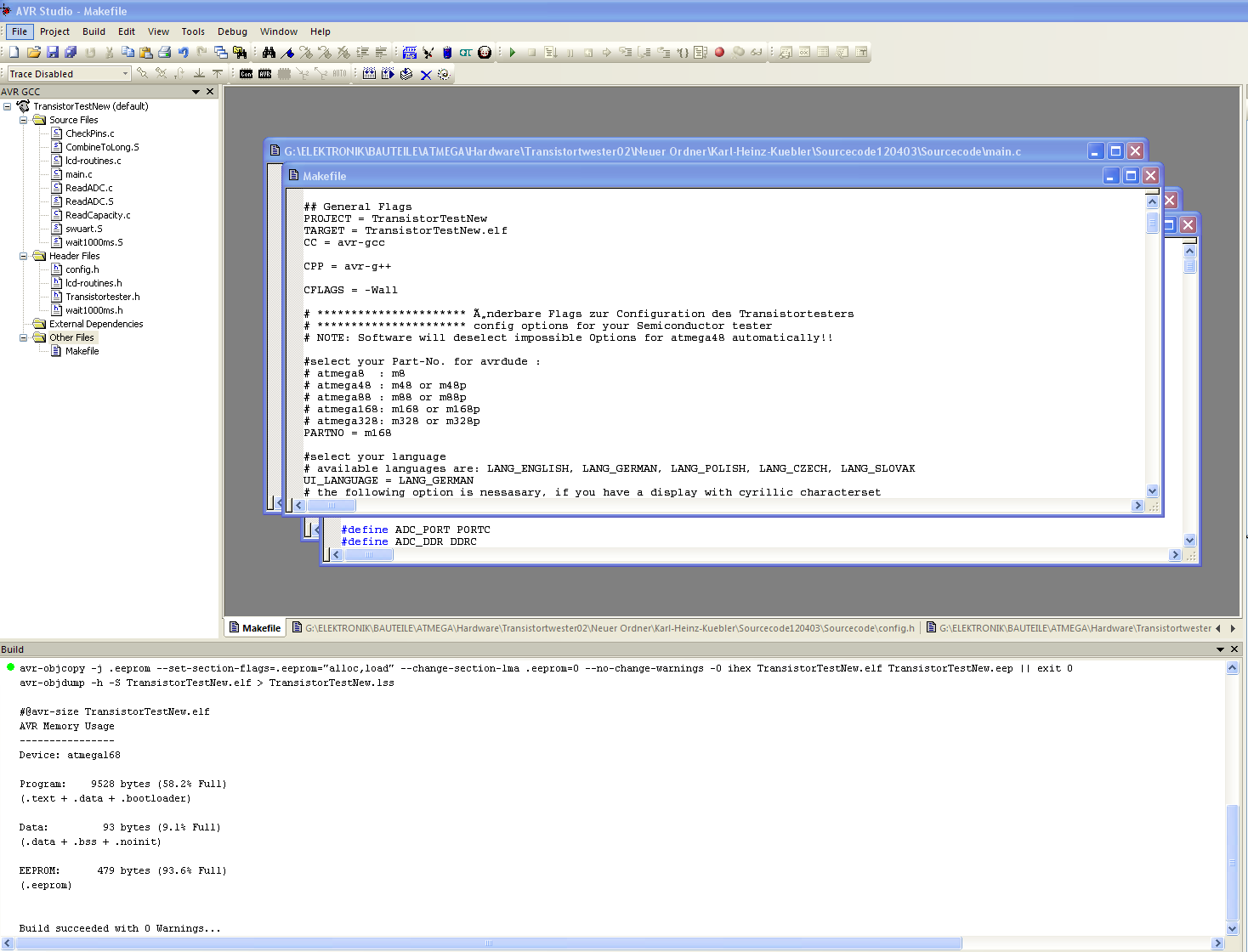Click the Makefile window horizontal scrollbar thumb
The height and width of the screenshot is (952, 1248).
pos(332,506)
